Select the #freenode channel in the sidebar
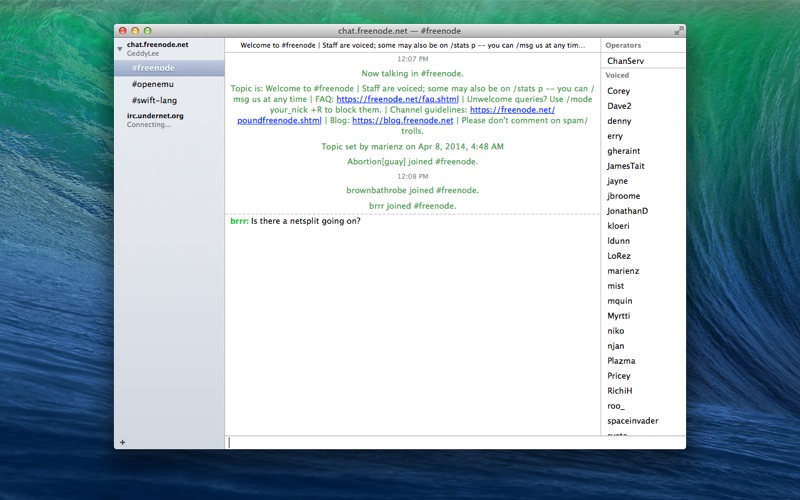 (169, 68)
